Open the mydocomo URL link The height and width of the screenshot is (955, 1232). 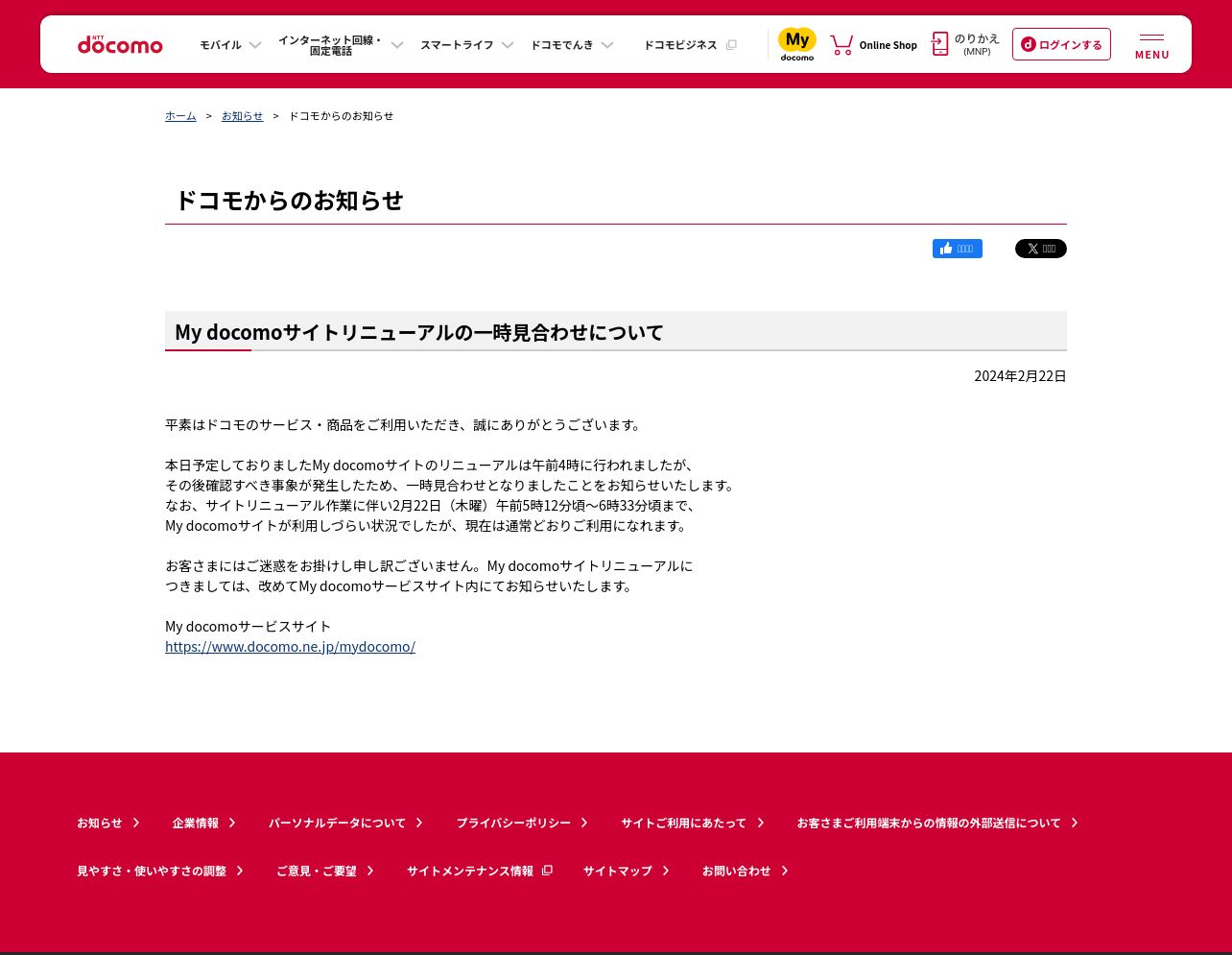point(290,646)
